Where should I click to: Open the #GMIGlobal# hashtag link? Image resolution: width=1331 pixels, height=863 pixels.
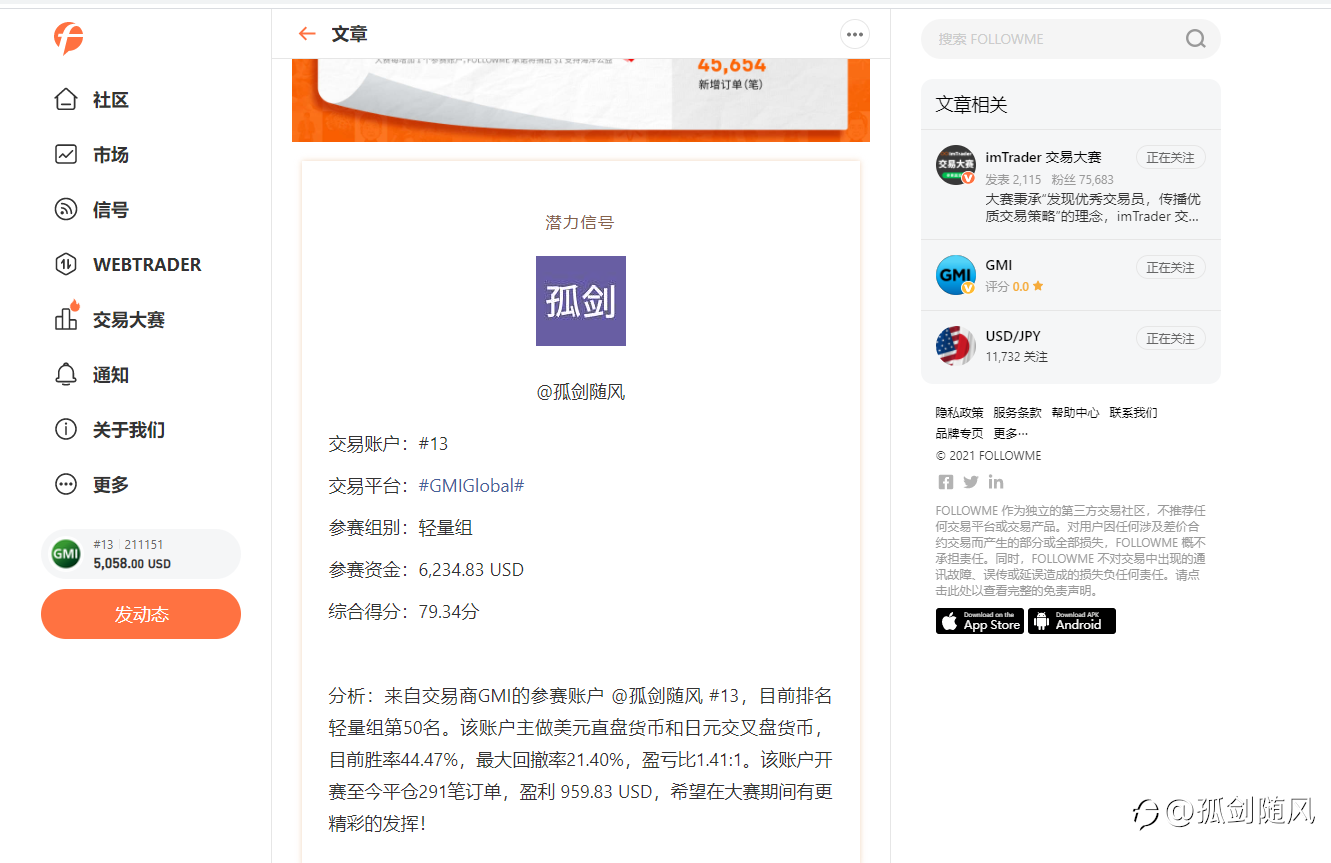tap(471, 486)
